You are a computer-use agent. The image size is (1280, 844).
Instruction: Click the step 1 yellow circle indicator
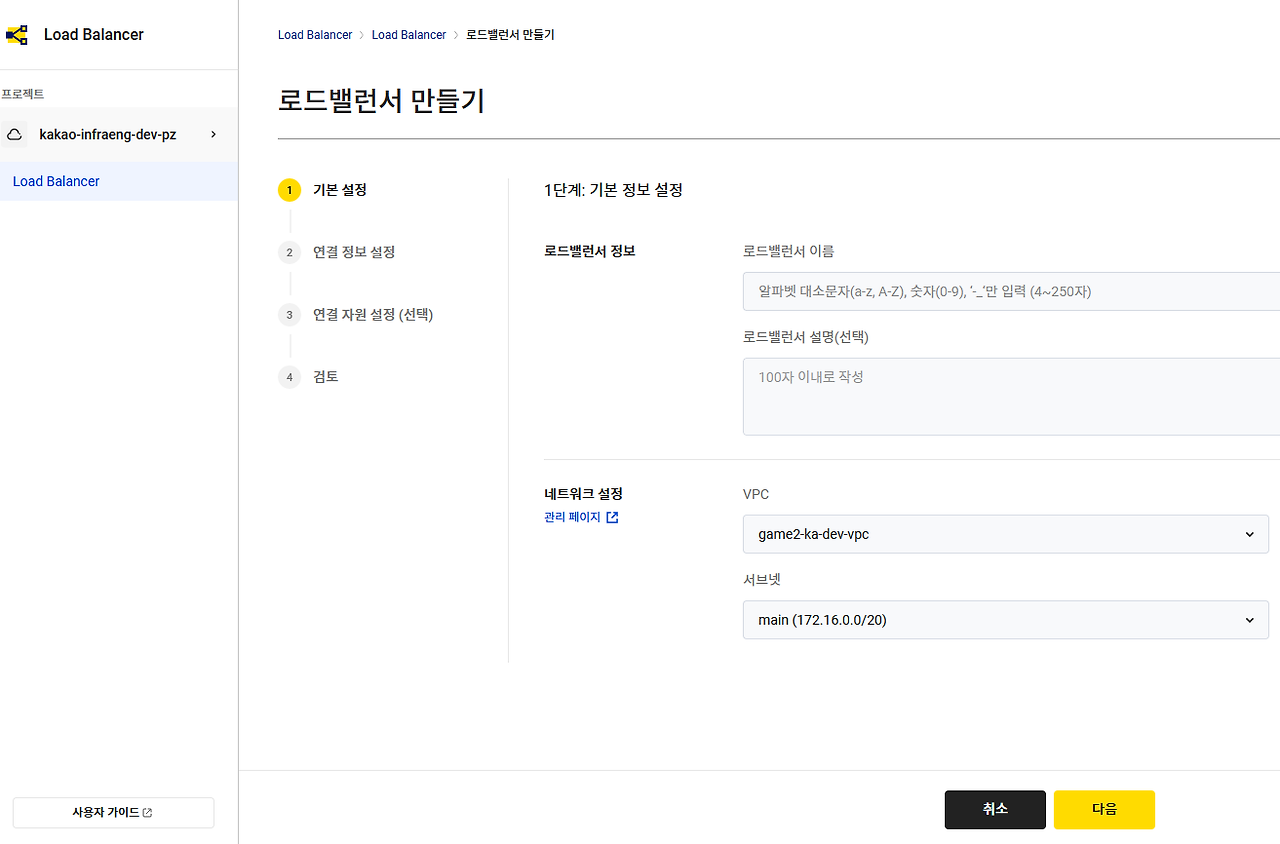tap(289, 190)
